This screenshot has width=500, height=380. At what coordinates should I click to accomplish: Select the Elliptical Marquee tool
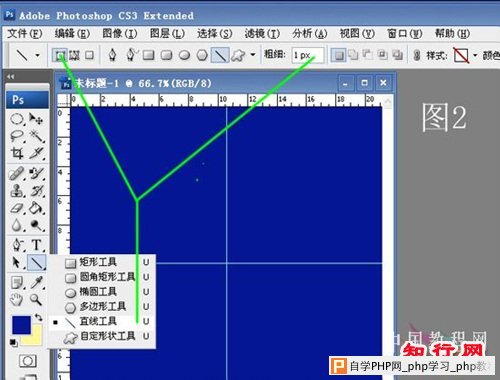pyautogui.click(x=17, y=119)
